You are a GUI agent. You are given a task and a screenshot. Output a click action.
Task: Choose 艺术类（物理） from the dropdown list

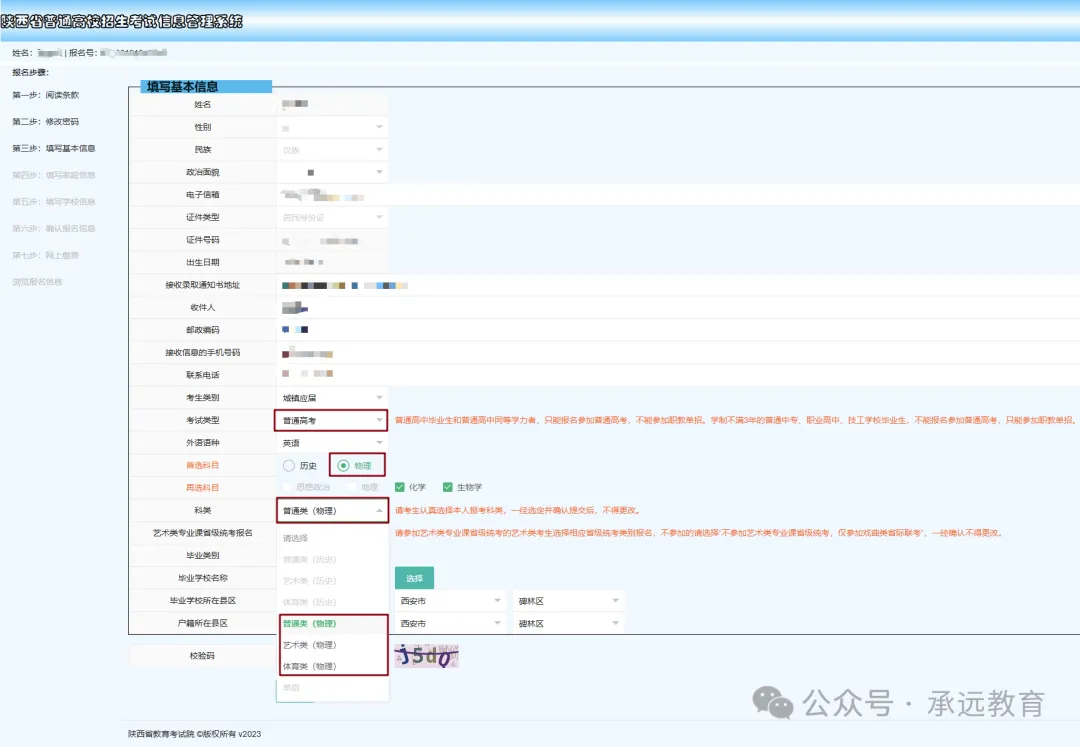333,645
